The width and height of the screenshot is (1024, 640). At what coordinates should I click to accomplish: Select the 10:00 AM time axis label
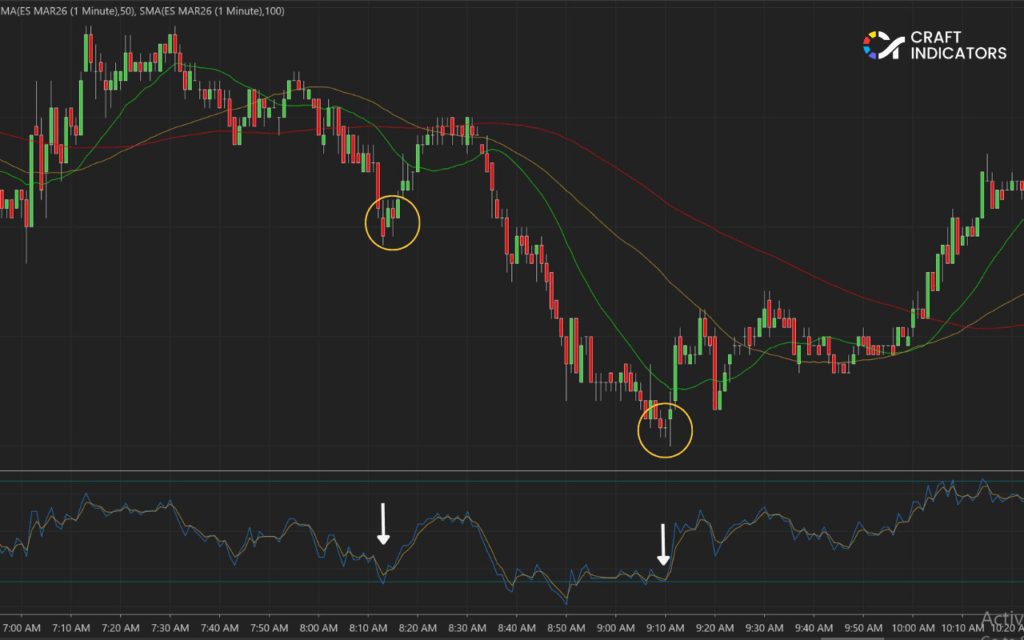913,628
